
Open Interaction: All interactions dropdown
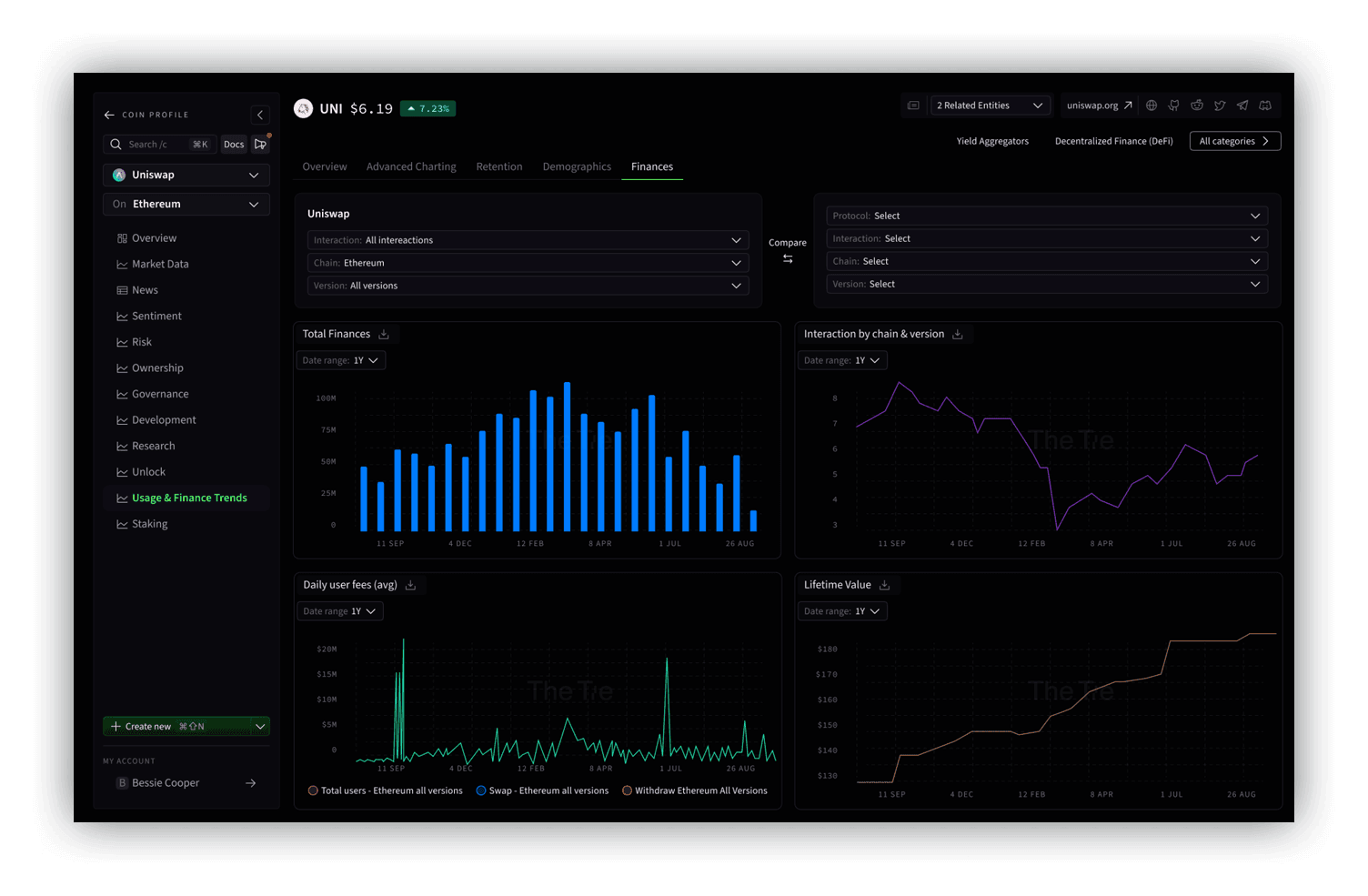[528, 240]
